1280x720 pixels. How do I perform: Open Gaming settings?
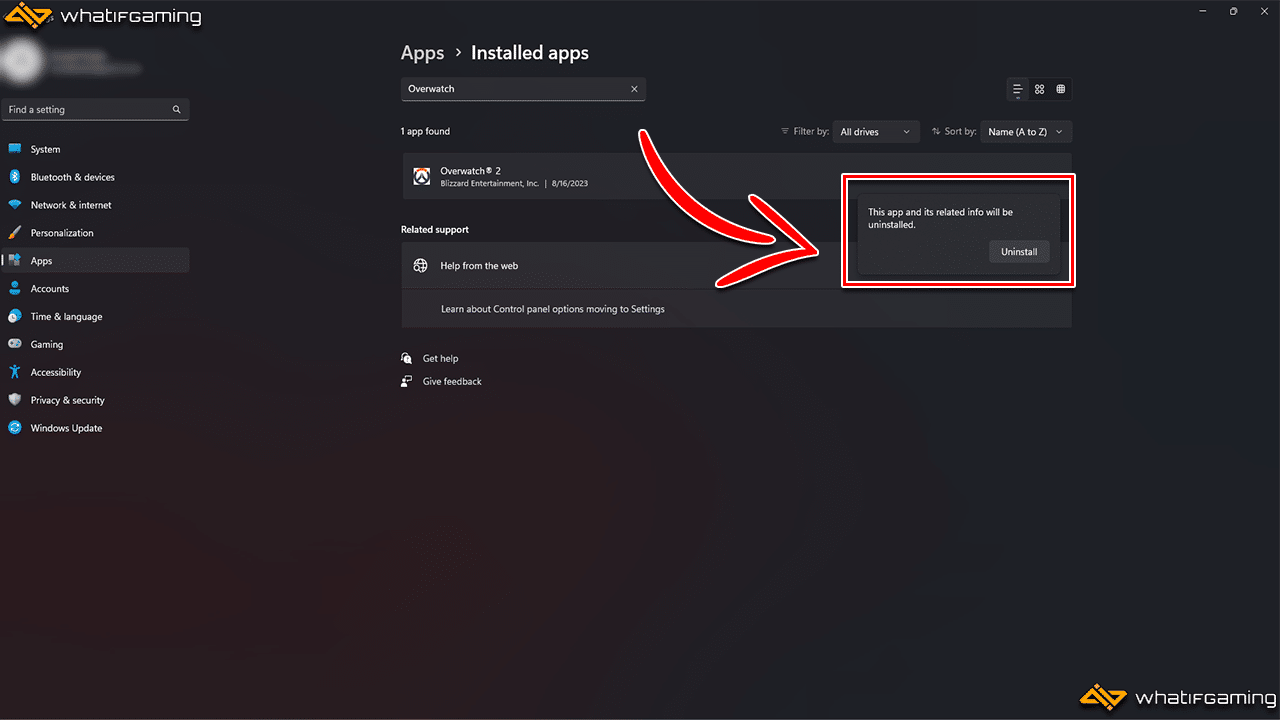[x=95, y=344]
